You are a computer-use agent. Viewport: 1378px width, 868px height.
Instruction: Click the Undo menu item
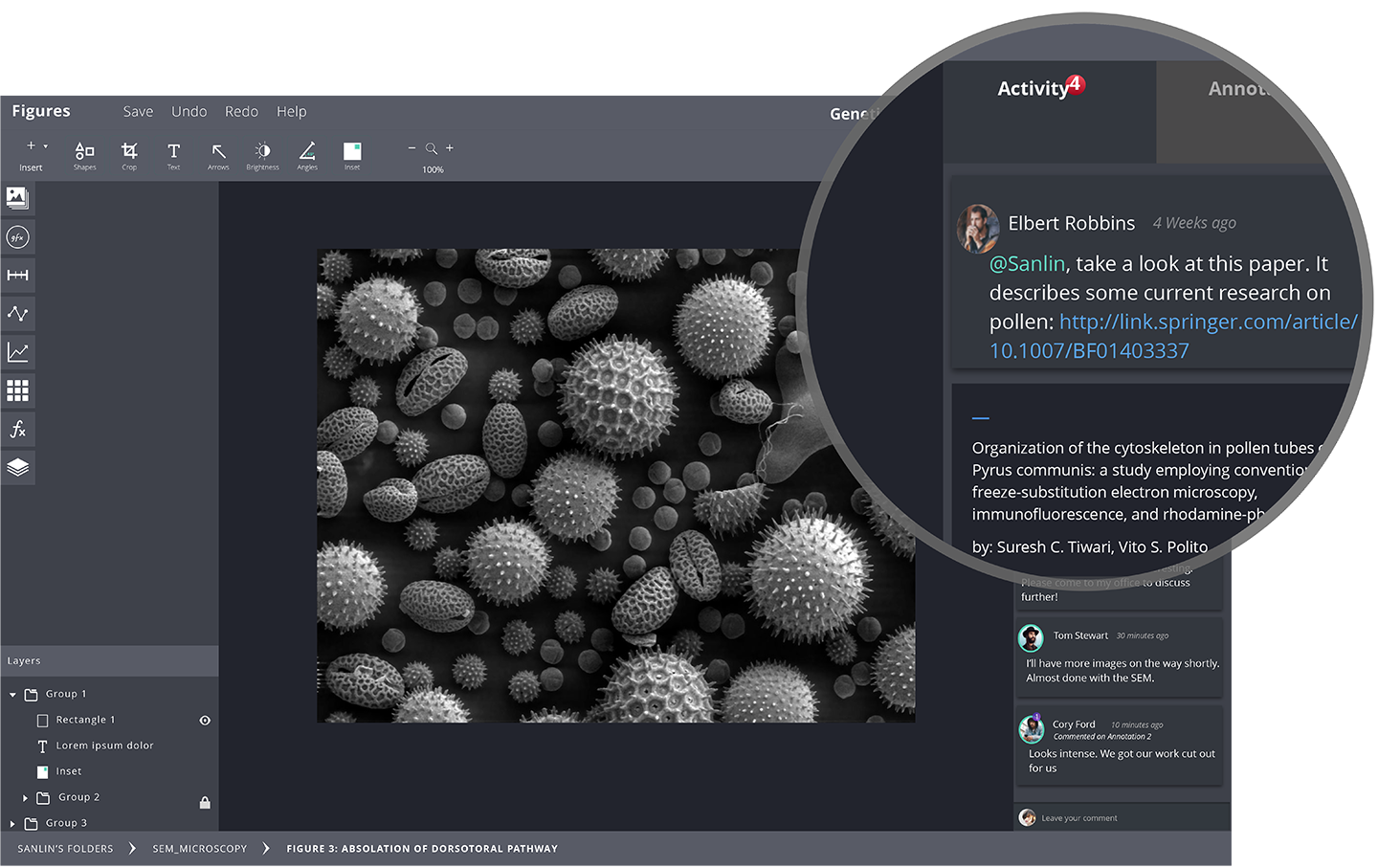tap(189, 112)
